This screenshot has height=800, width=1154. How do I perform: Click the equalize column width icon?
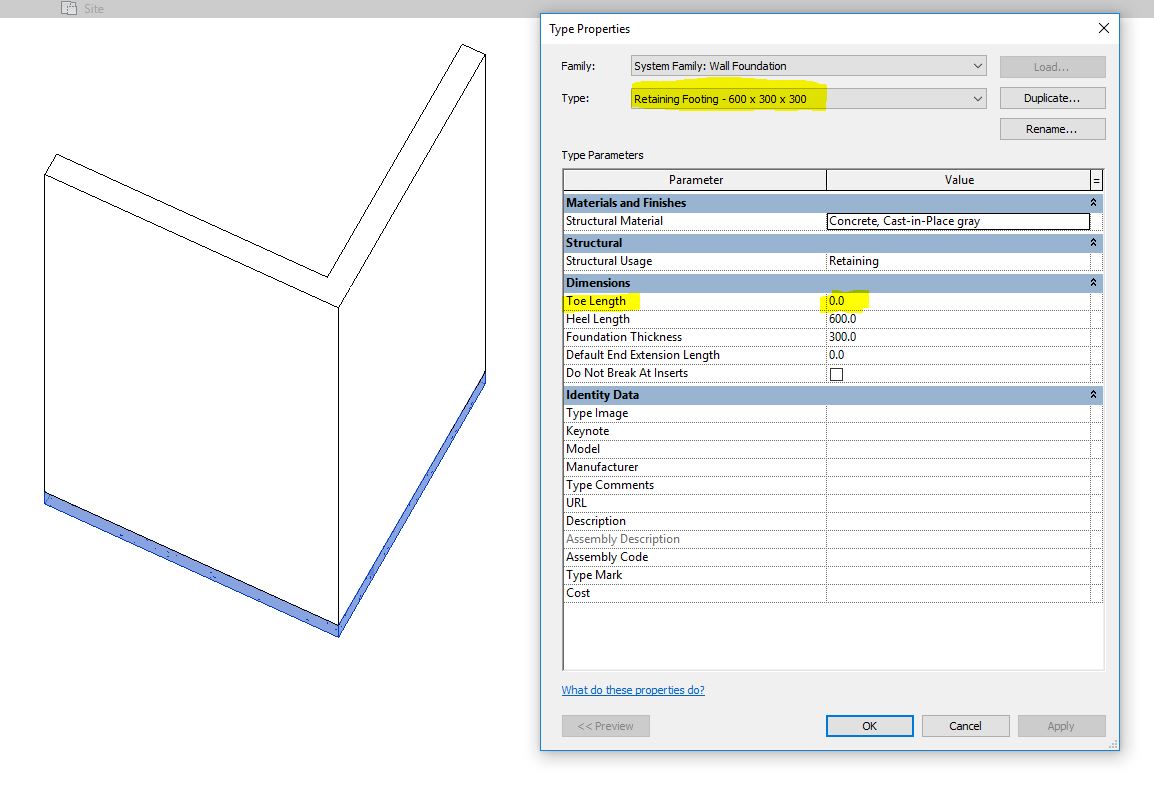click(x=1096, y=180)
